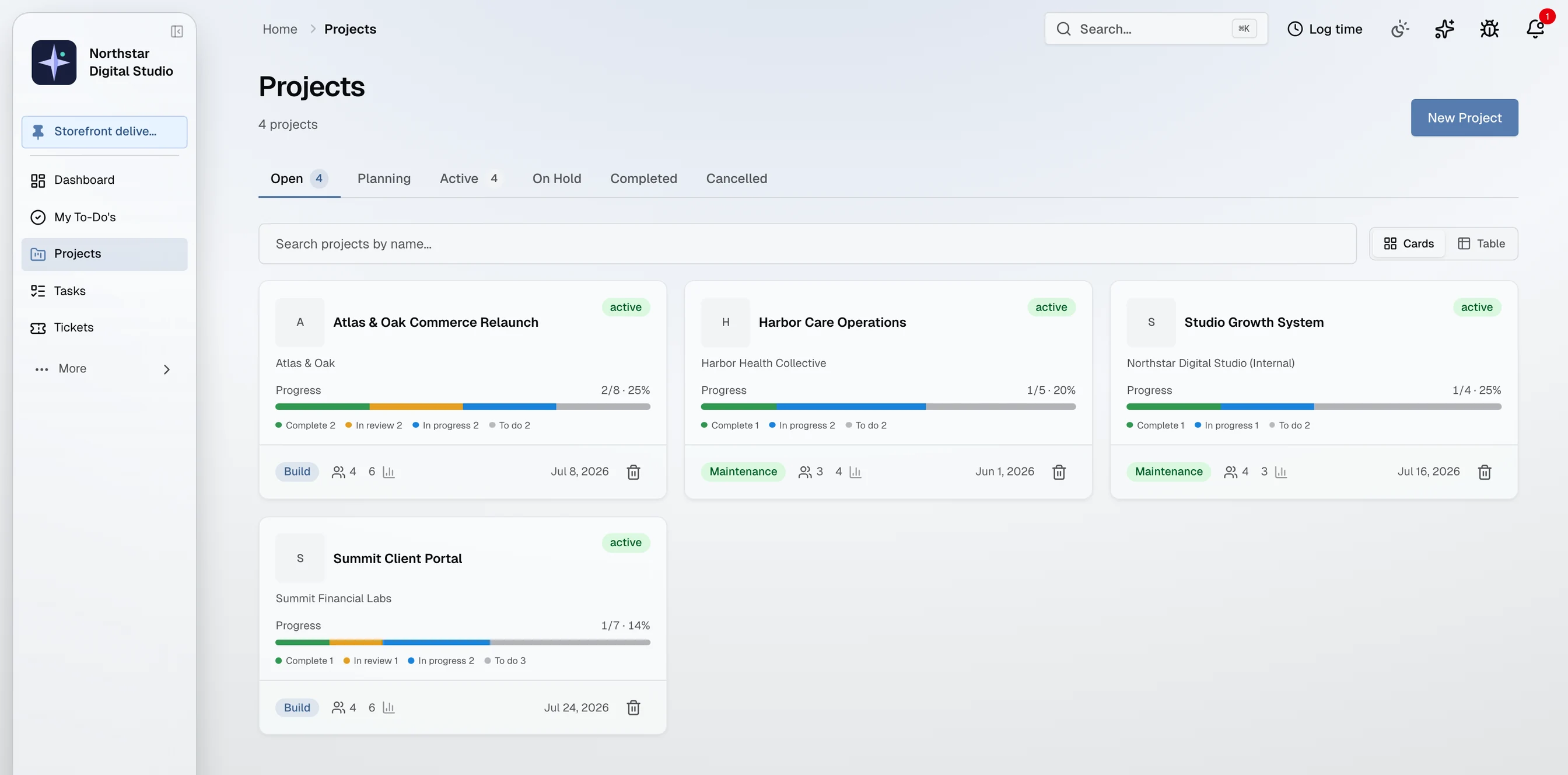Delete Summit Client Portal project
Viewport: 1568px width, 775px height.
click(x=633, y=707)
